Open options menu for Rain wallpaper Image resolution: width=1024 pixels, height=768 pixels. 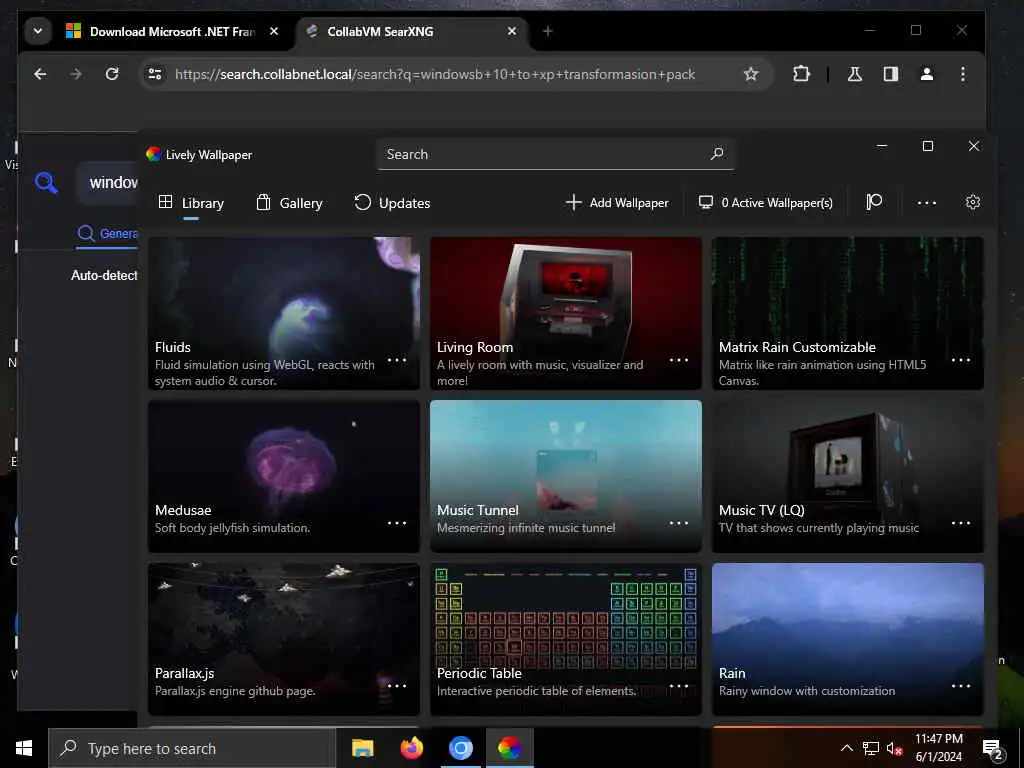click(x=961, y=686)
